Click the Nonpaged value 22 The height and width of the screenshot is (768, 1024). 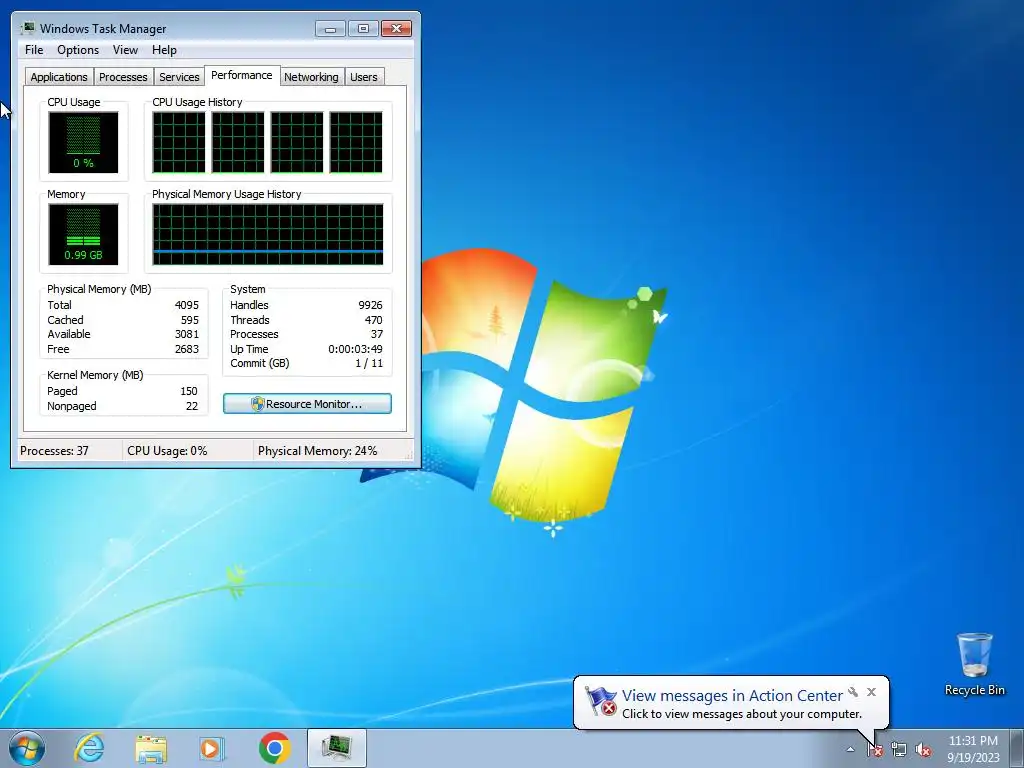pyautogui.click(x=192, y=406)
